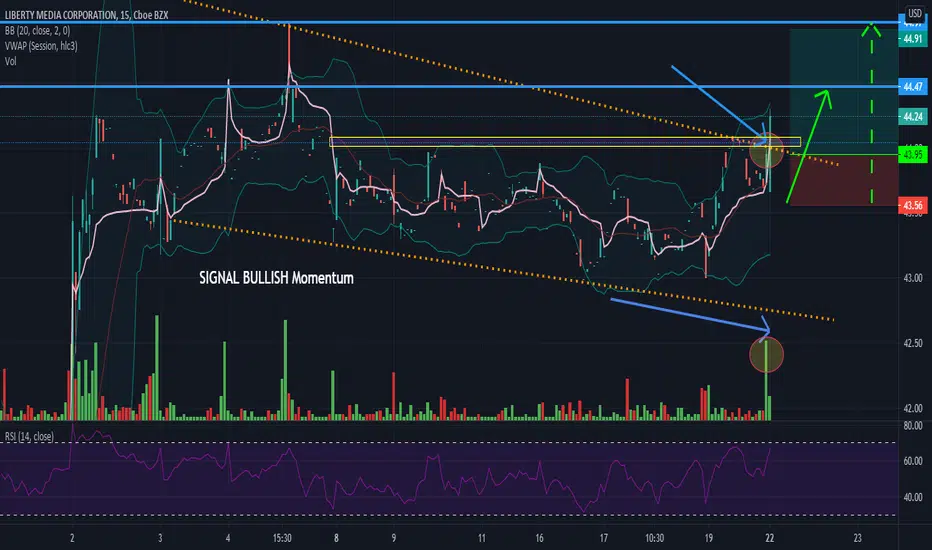Select the RSI (14, close) indicator legend
The height and width of the screenshot is (550, 932).
(x=29, y=436)
